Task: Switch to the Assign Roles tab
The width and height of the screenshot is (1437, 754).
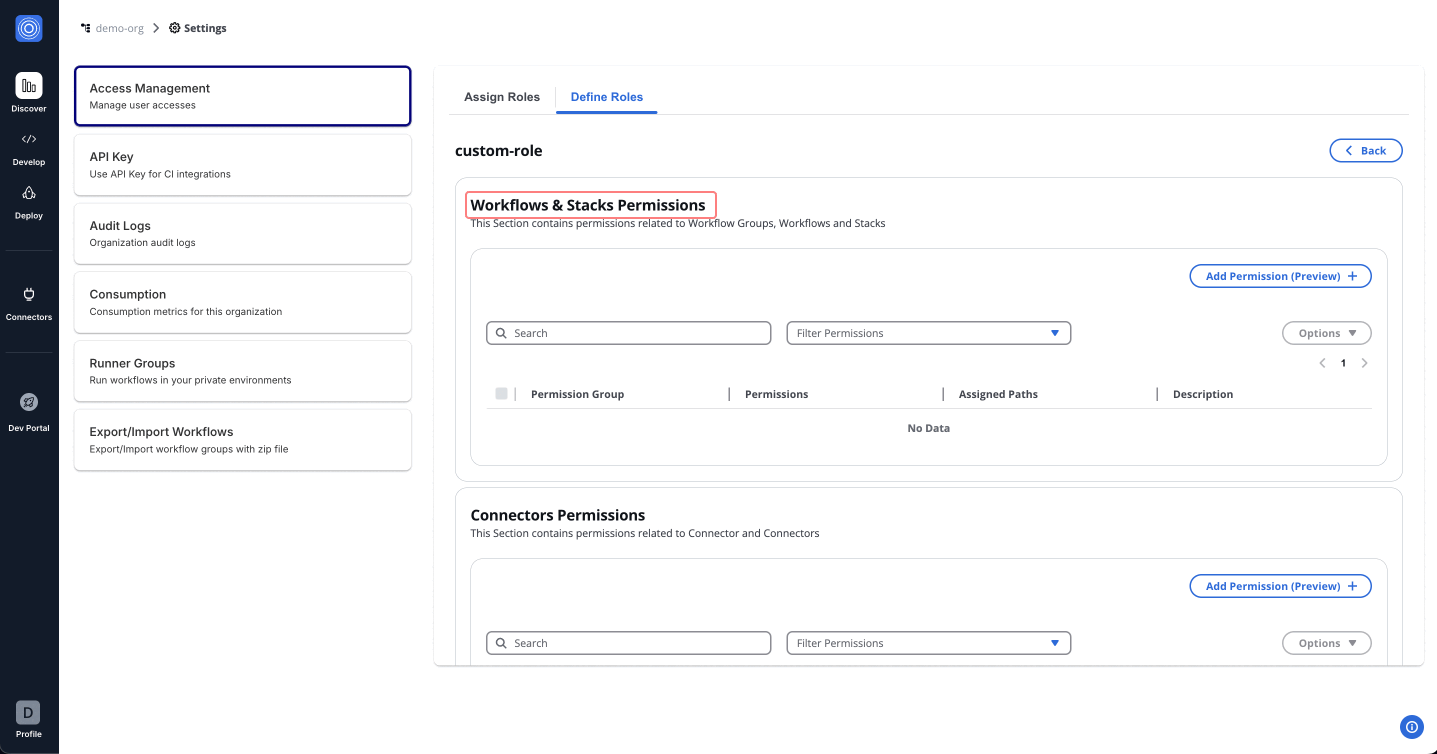Action: [x=502, y=97]
